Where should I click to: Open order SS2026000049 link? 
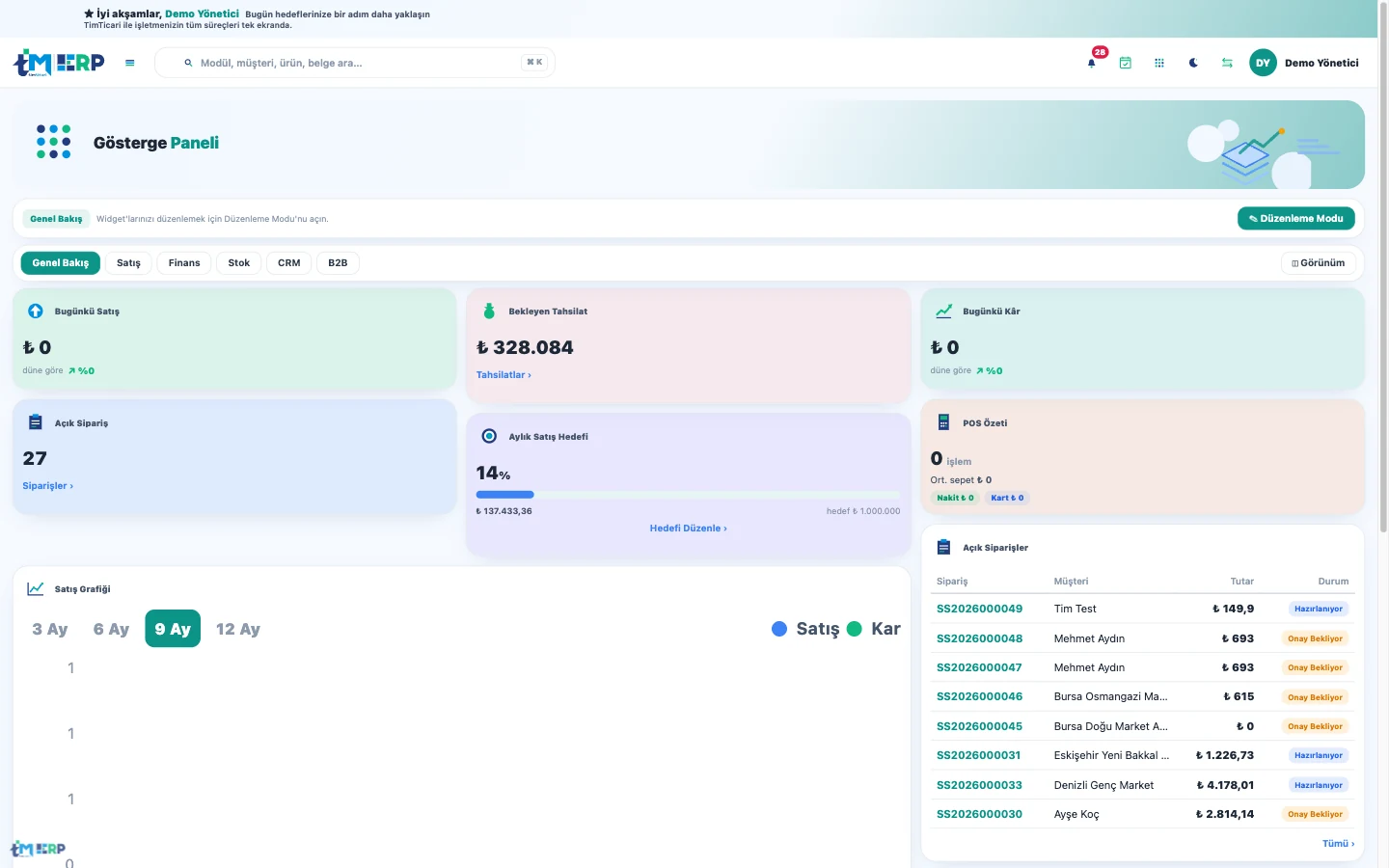point(979,609)
